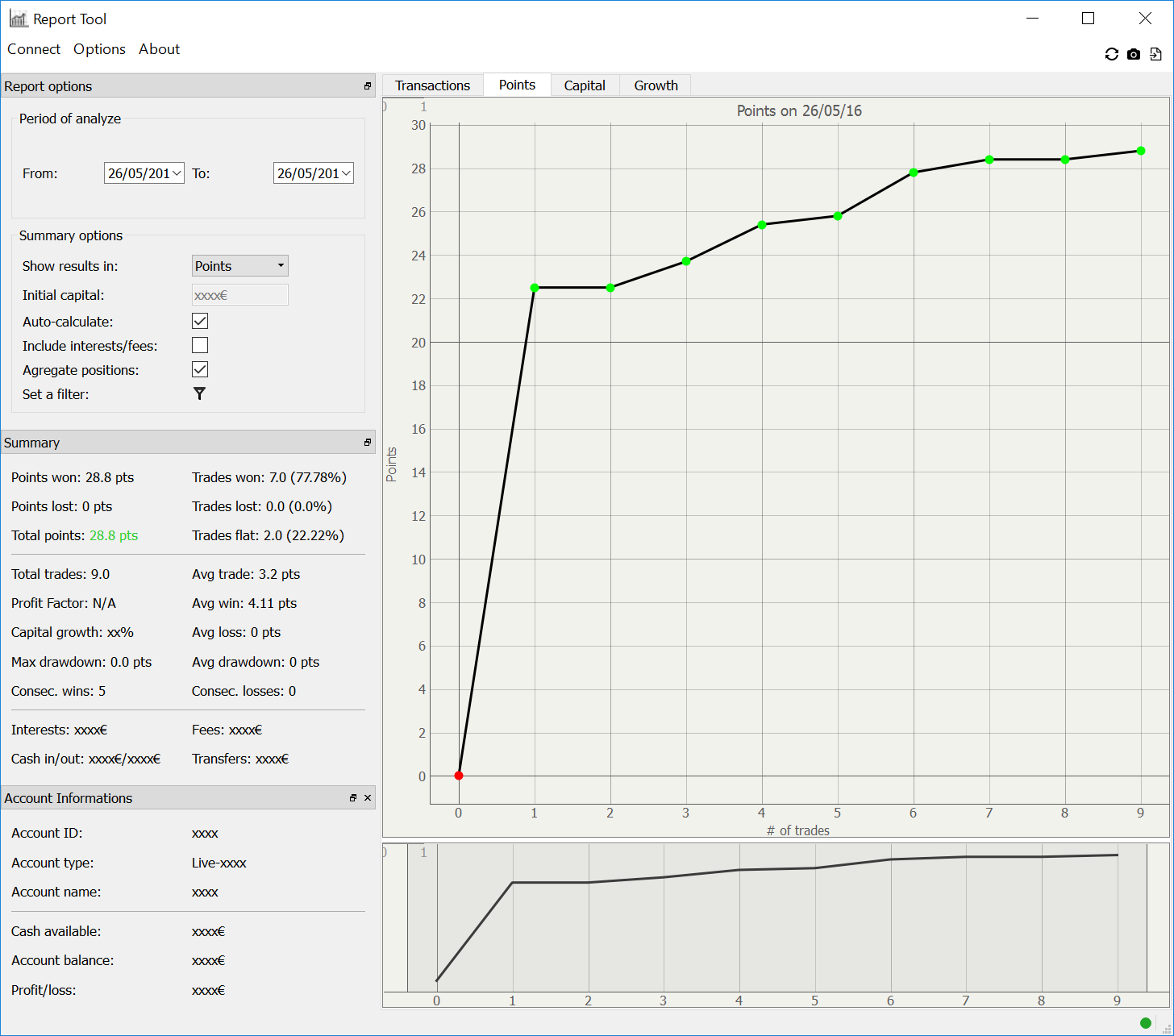The height and width of the screenshot is (1036, 1174).
Task: Undock the Account Informations panel
Action: pos(353,798)
